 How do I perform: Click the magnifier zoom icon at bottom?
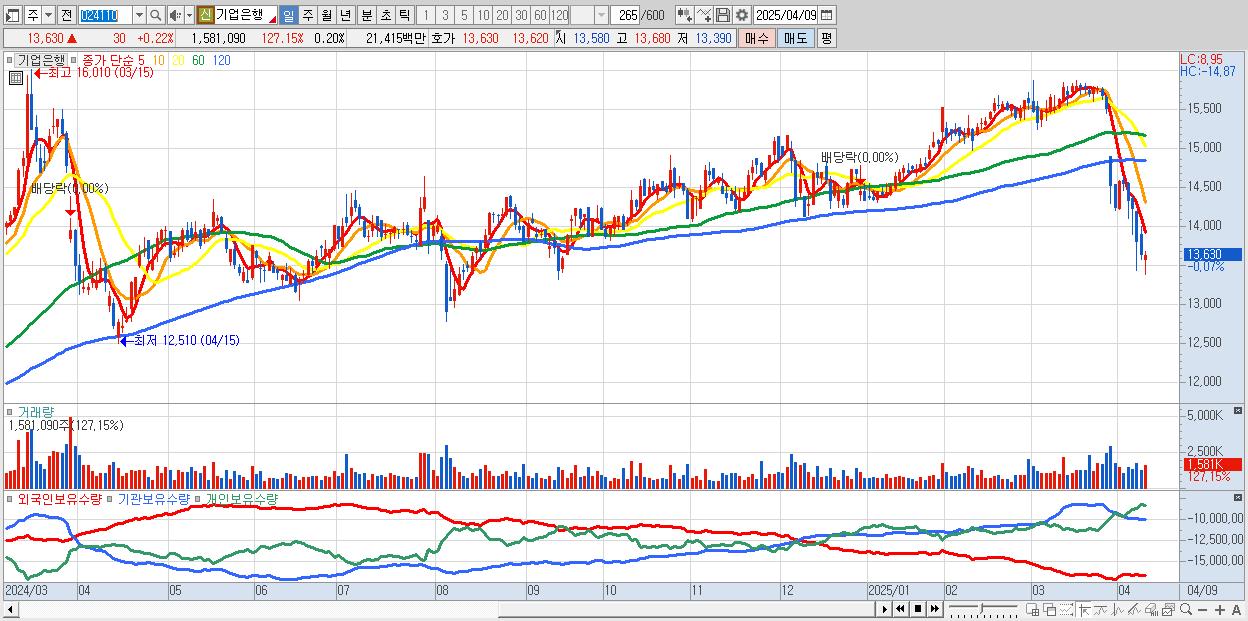pos(1185,609)
